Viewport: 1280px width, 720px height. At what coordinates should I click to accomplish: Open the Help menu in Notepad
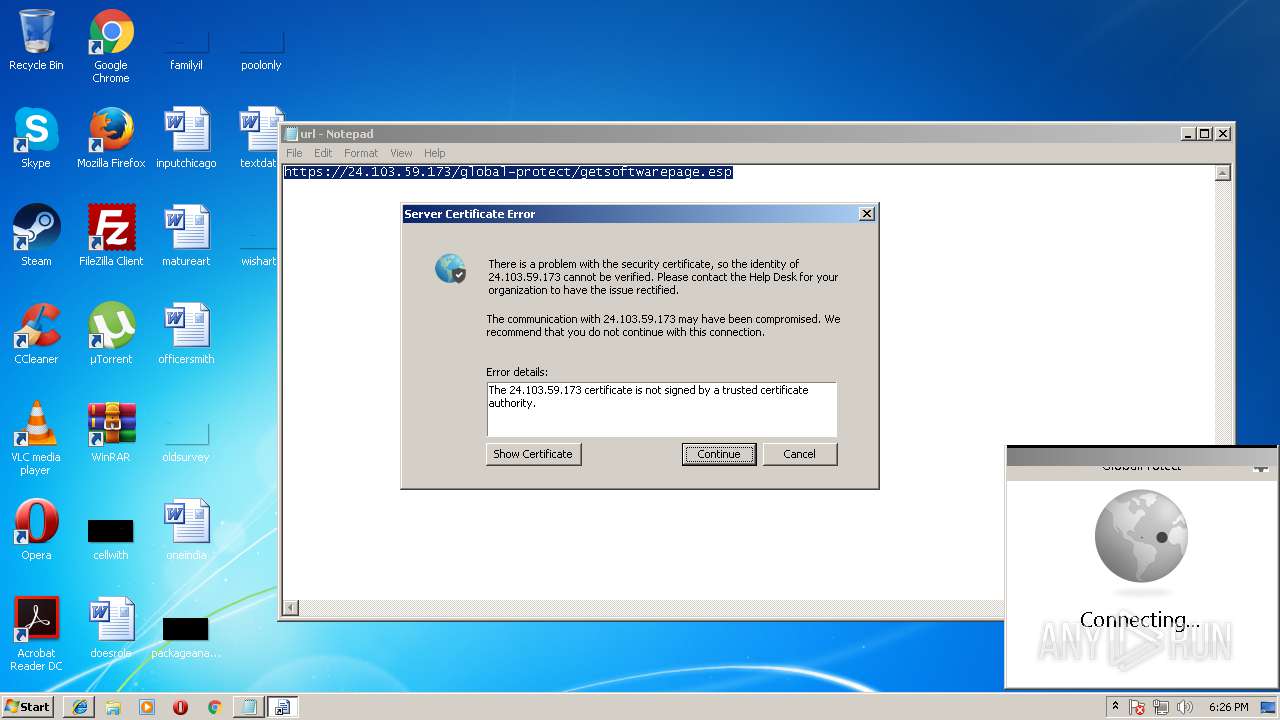(434, 153)
